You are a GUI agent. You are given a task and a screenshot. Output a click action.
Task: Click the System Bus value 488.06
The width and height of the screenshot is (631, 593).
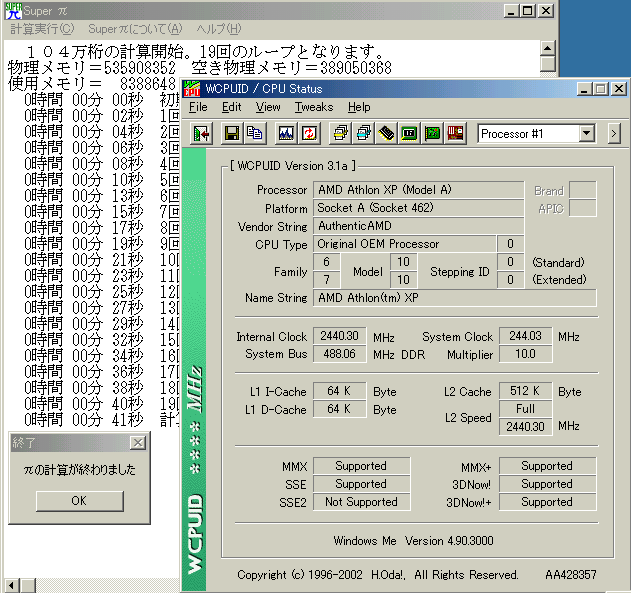pos(340,354)
